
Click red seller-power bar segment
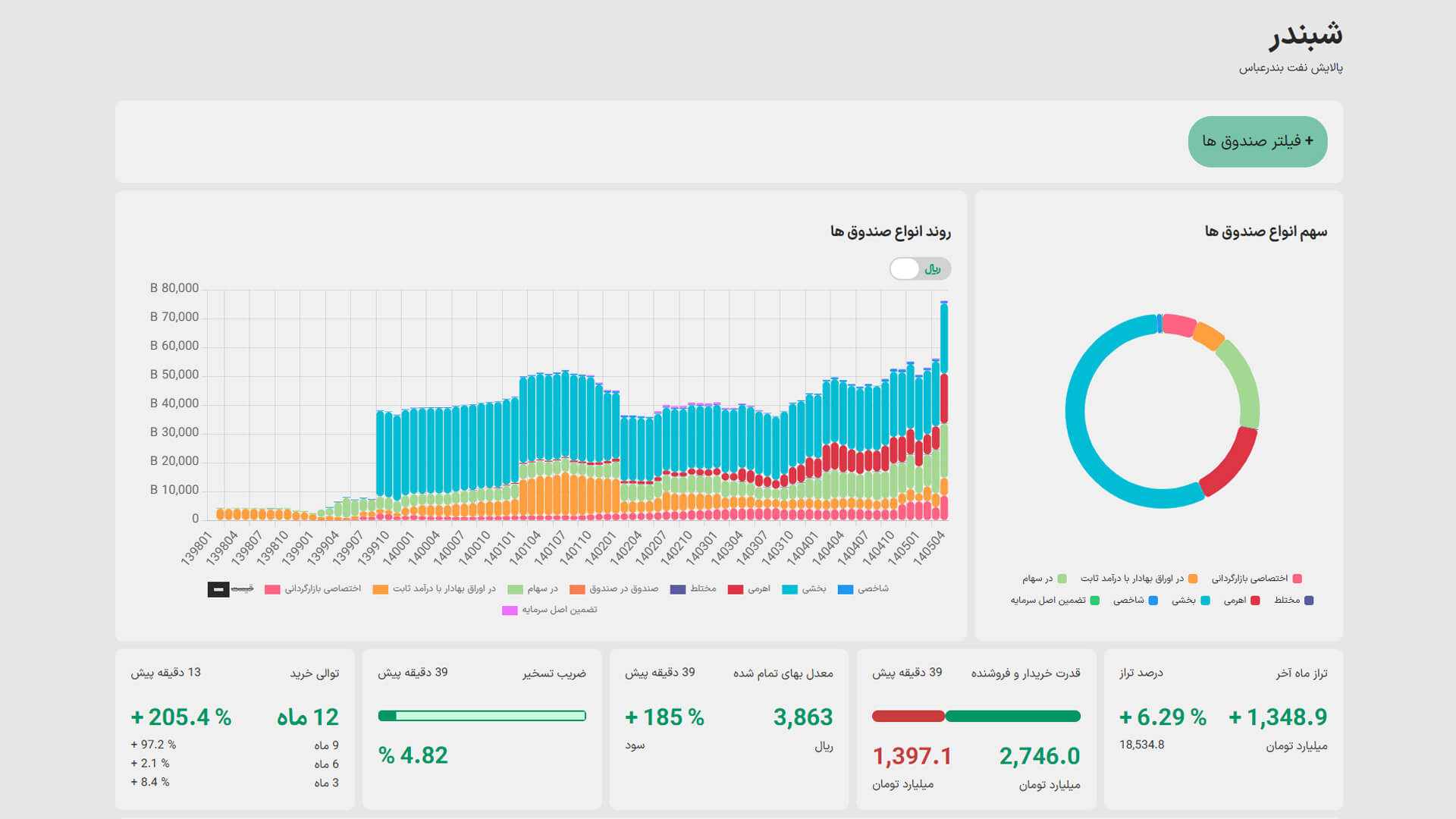(908, 716)
